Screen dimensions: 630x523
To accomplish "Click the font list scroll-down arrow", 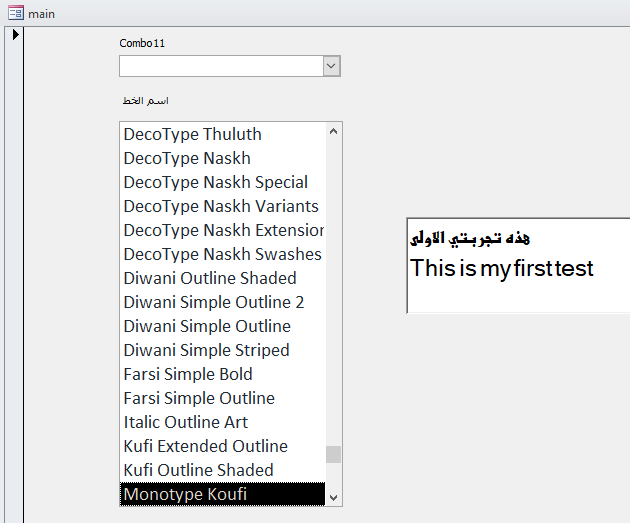I will 333,498.
